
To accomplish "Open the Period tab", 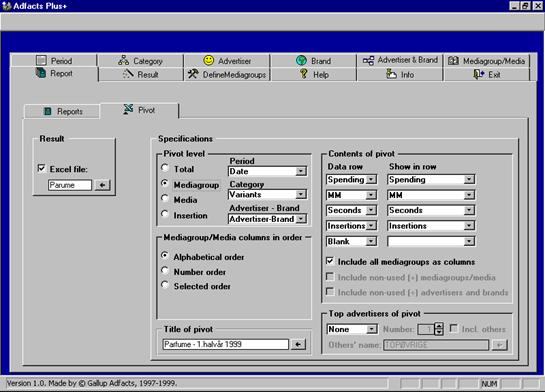I will [x=54, y=60].
